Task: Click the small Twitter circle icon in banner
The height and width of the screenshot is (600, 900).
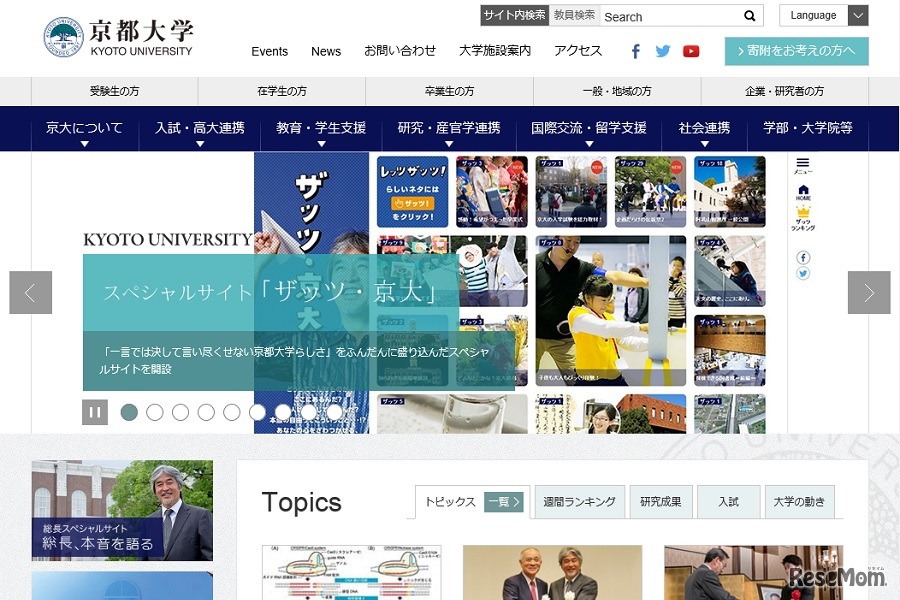Action: click(803, 274)
